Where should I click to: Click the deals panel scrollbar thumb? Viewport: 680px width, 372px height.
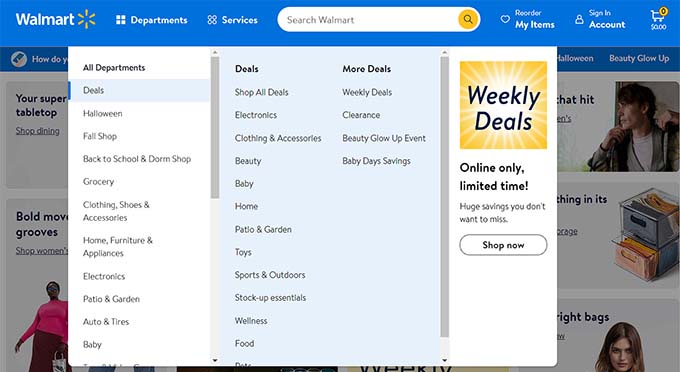444,197
